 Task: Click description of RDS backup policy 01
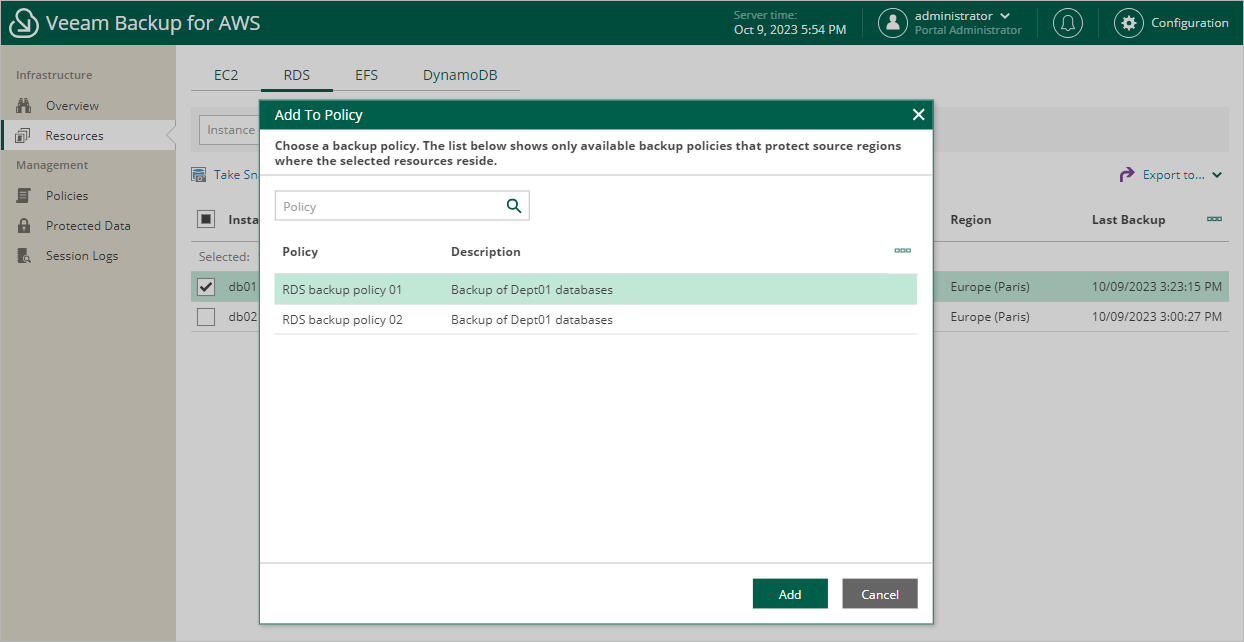tap(532, 290)
